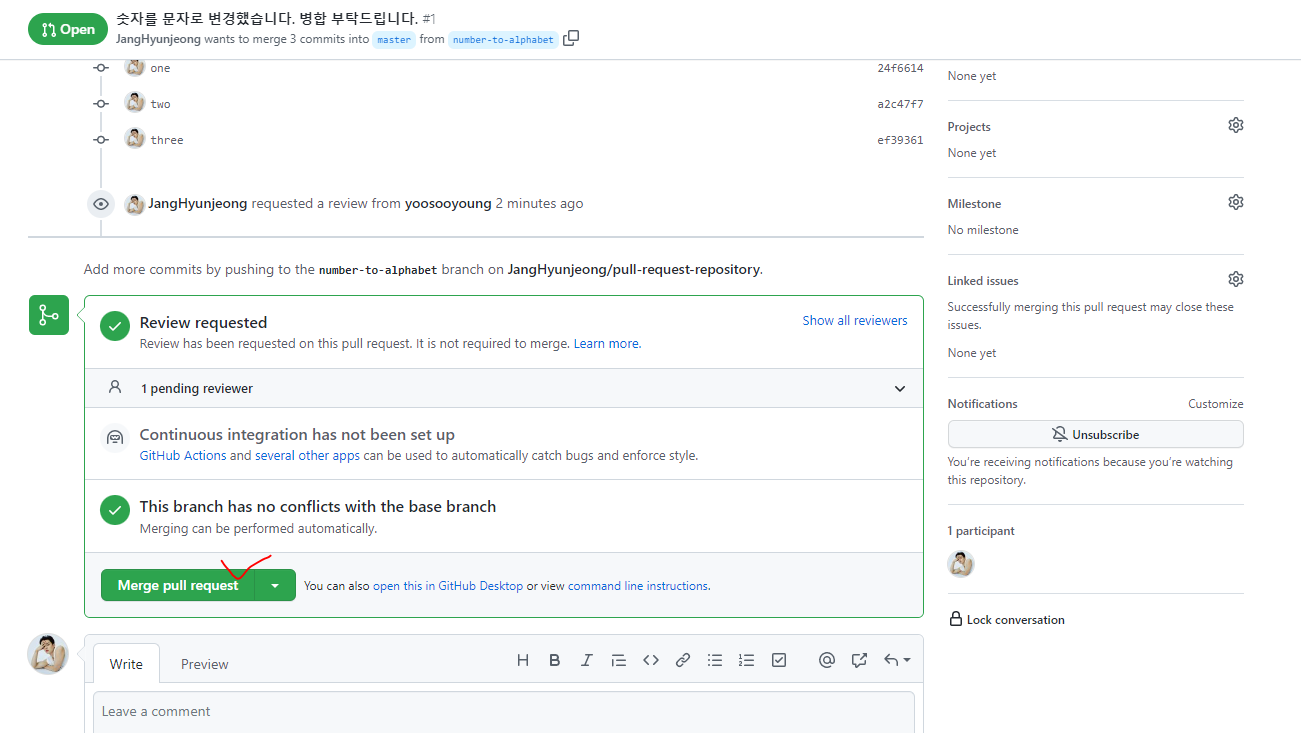
Task: Click avatar next to commit two
Action: 135,102
